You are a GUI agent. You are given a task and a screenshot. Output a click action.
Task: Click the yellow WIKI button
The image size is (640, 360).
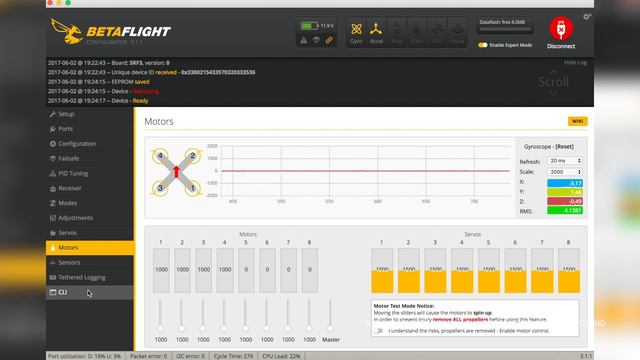(578, 121)
